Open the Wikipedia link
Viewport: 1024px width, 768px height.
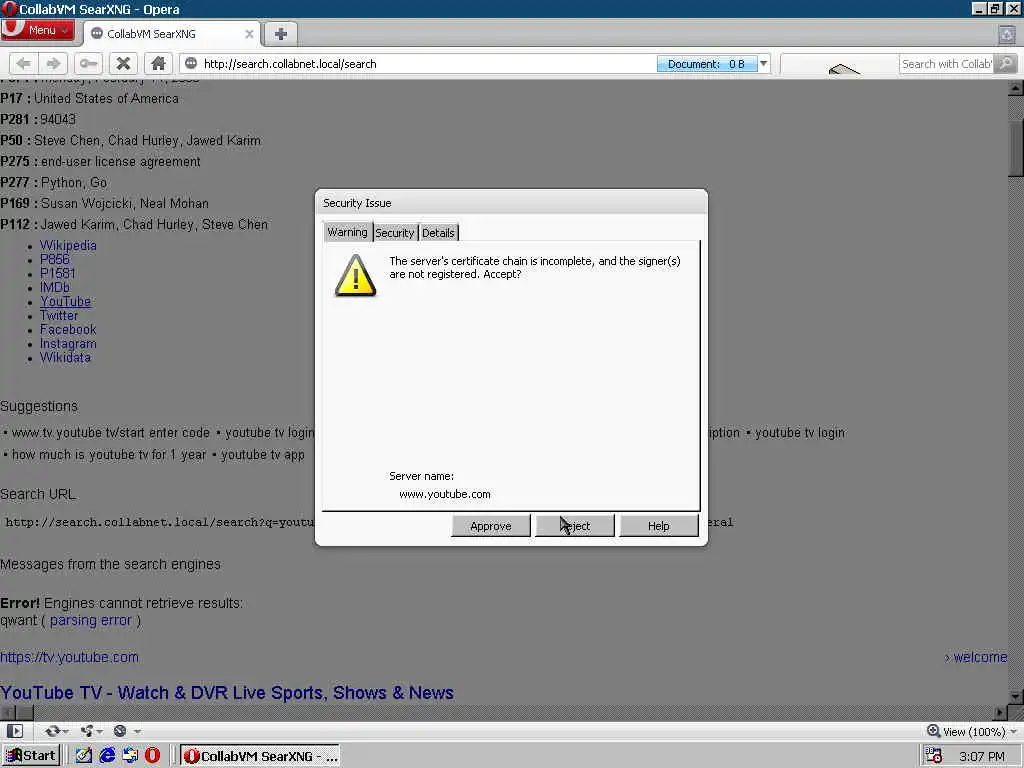68,246
